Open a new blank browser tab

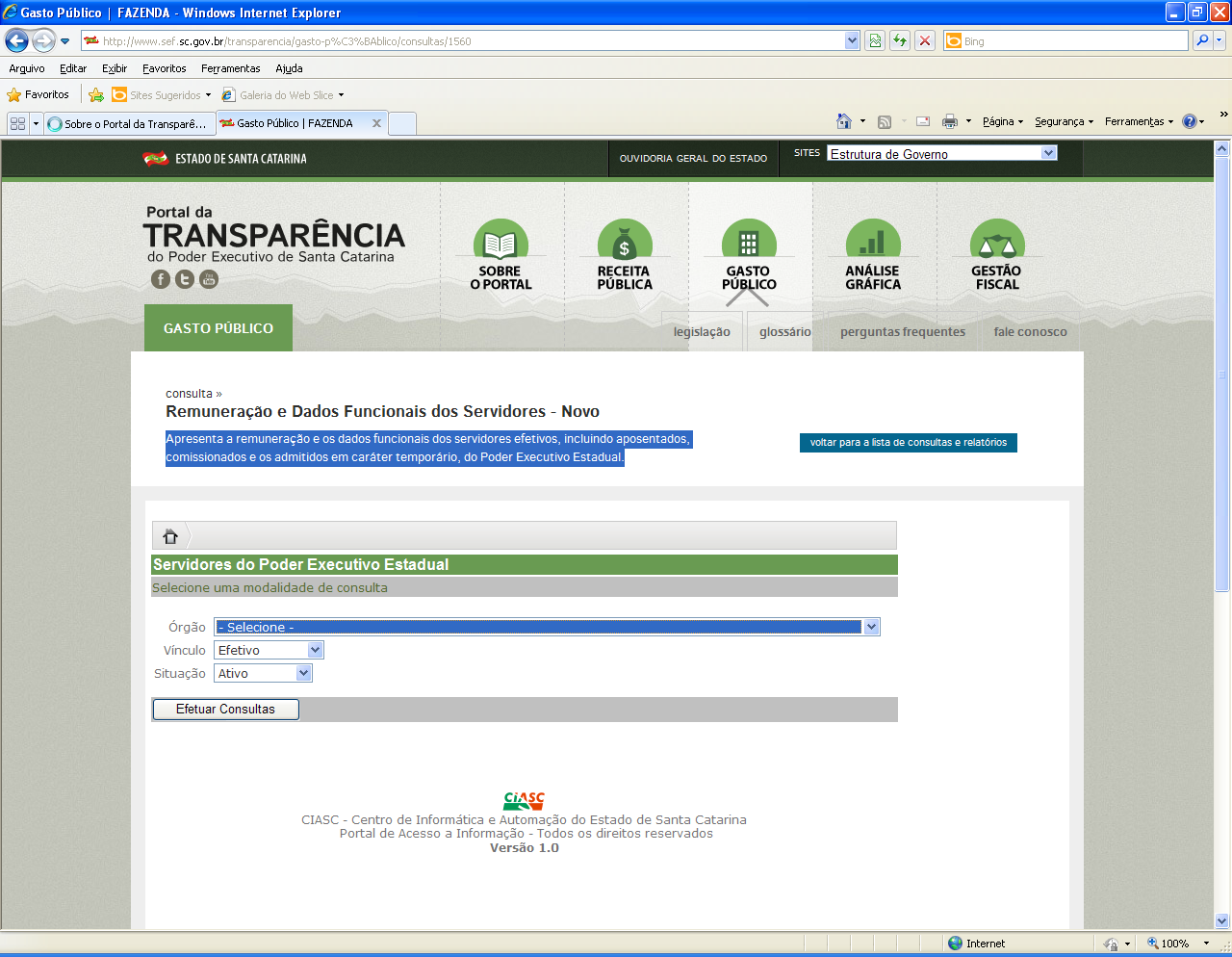[x=402, y=123]
